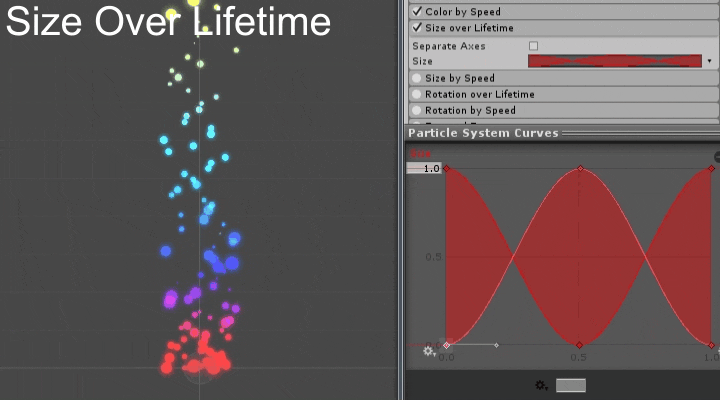Collapse the Size over Lifetime header
The height and width of the screenshot is (400, 720).
pyautogui.click(x=564, y=28)
